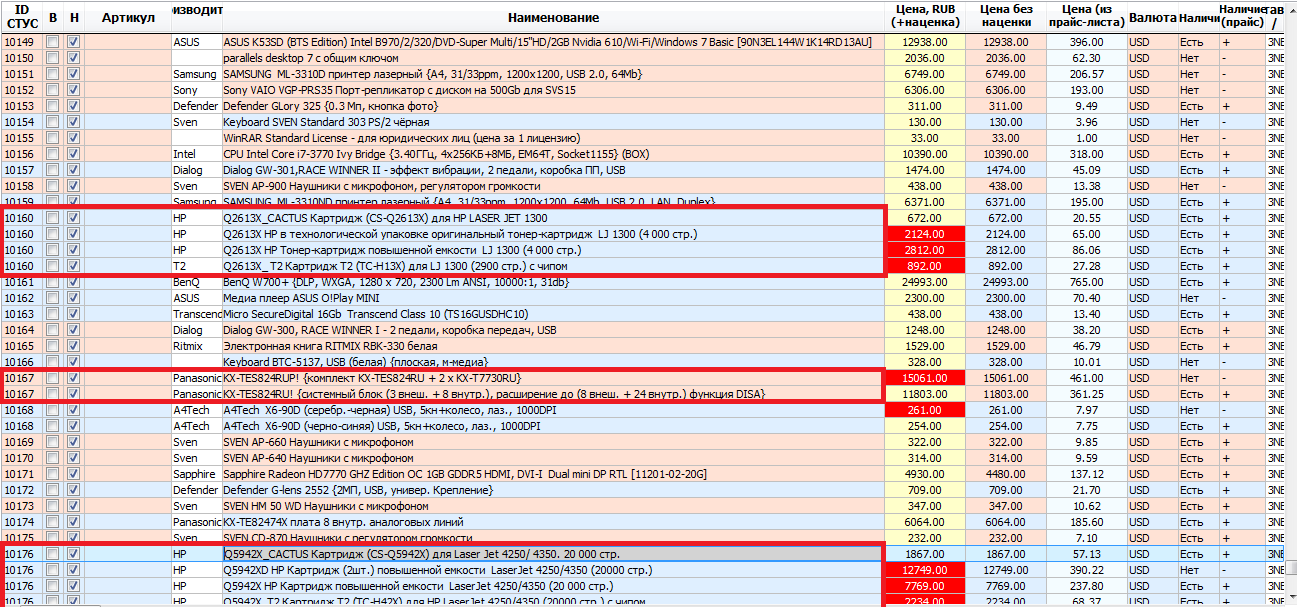Select the SVEN AP-900 headphones name cell
The width and height of the screenshot is (1297, 607).
[x=553, y=186]
